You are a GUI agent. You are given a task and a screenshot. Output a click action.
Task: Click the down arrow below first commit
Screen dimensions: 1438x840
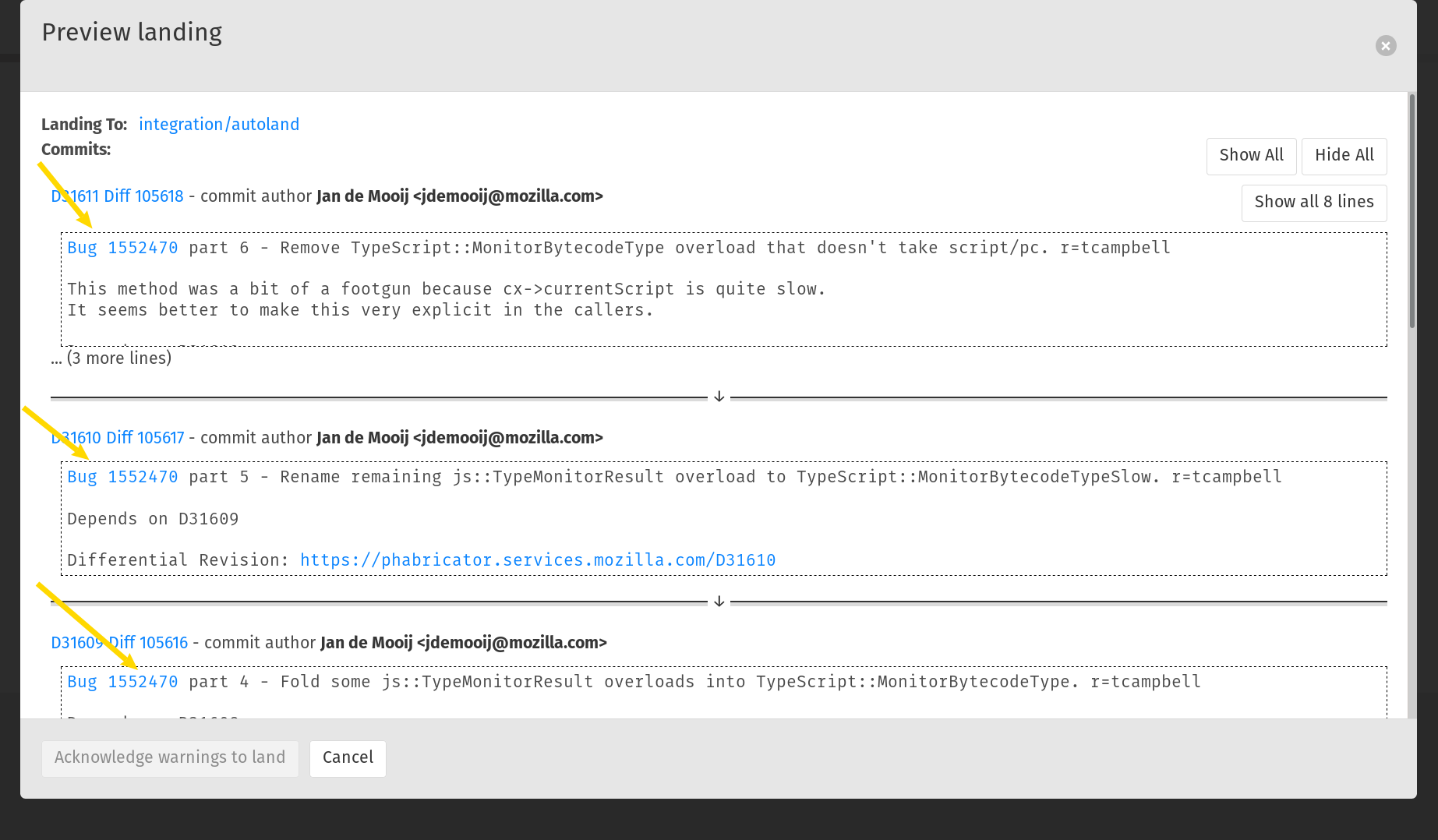(719, 397)
